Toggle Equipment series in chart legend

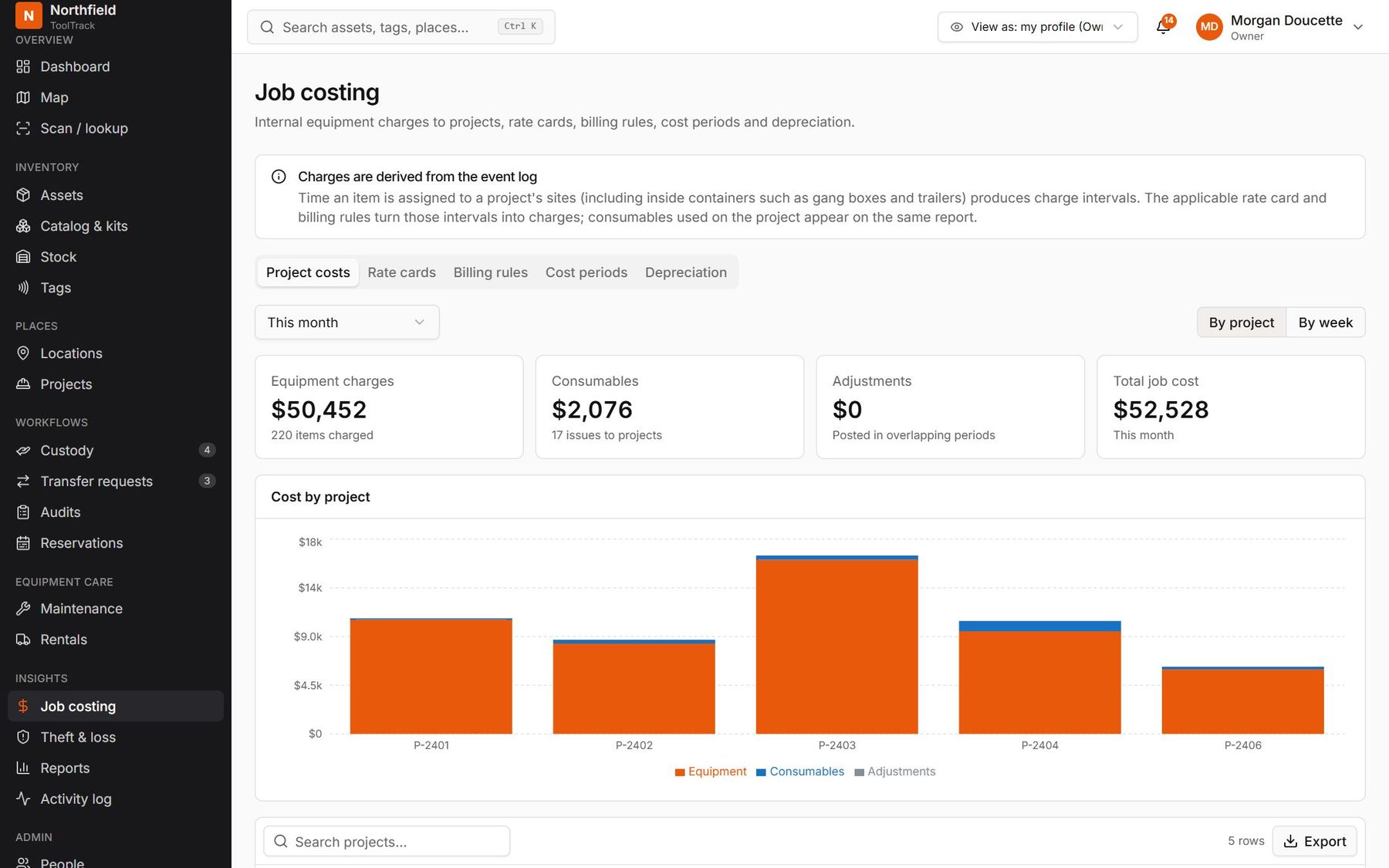tap(710, 772)
